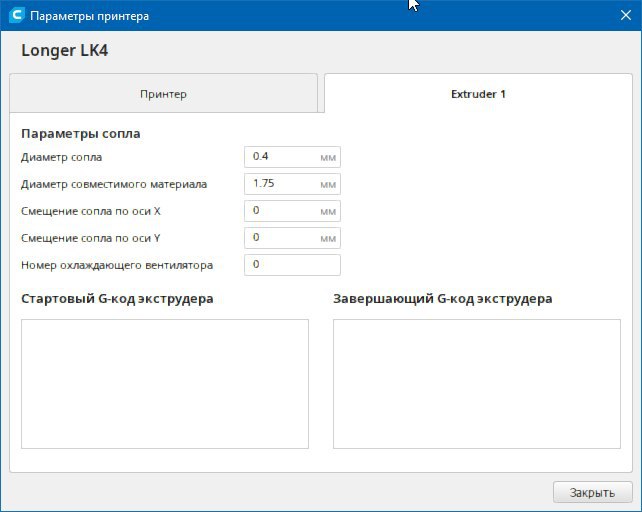Image resolution: width=642 pixels, height=512 pixels.
Task: Click the Номер охлаждающего вентилятора label
Action: (117, 265)
